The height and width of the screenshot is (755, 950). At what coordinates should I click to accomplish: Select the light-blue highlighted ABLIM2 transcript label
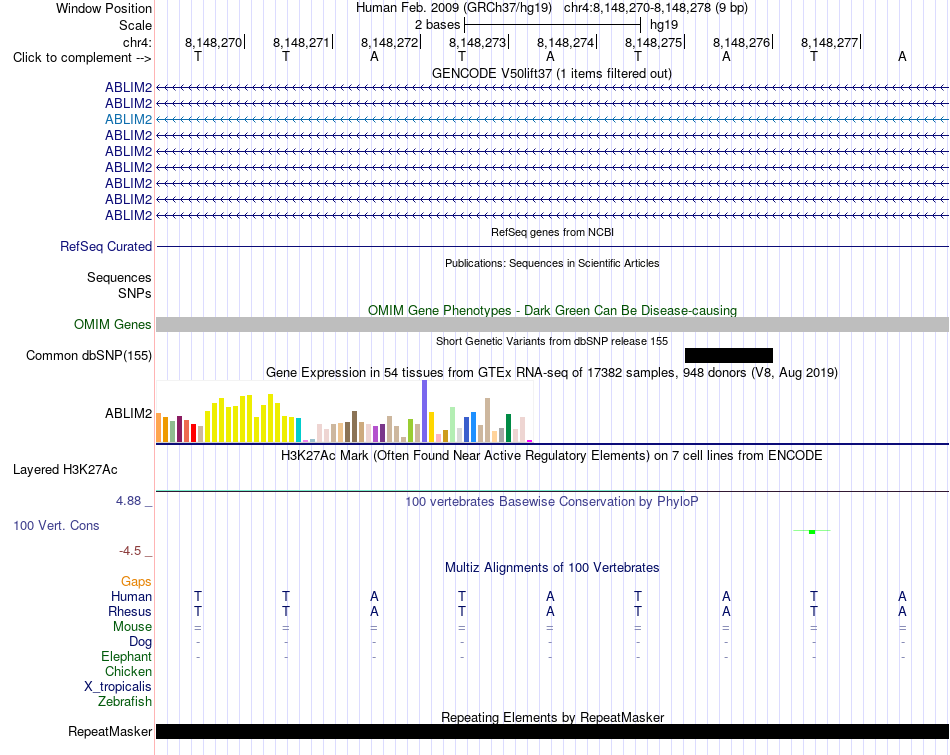(x=128, y=119)
